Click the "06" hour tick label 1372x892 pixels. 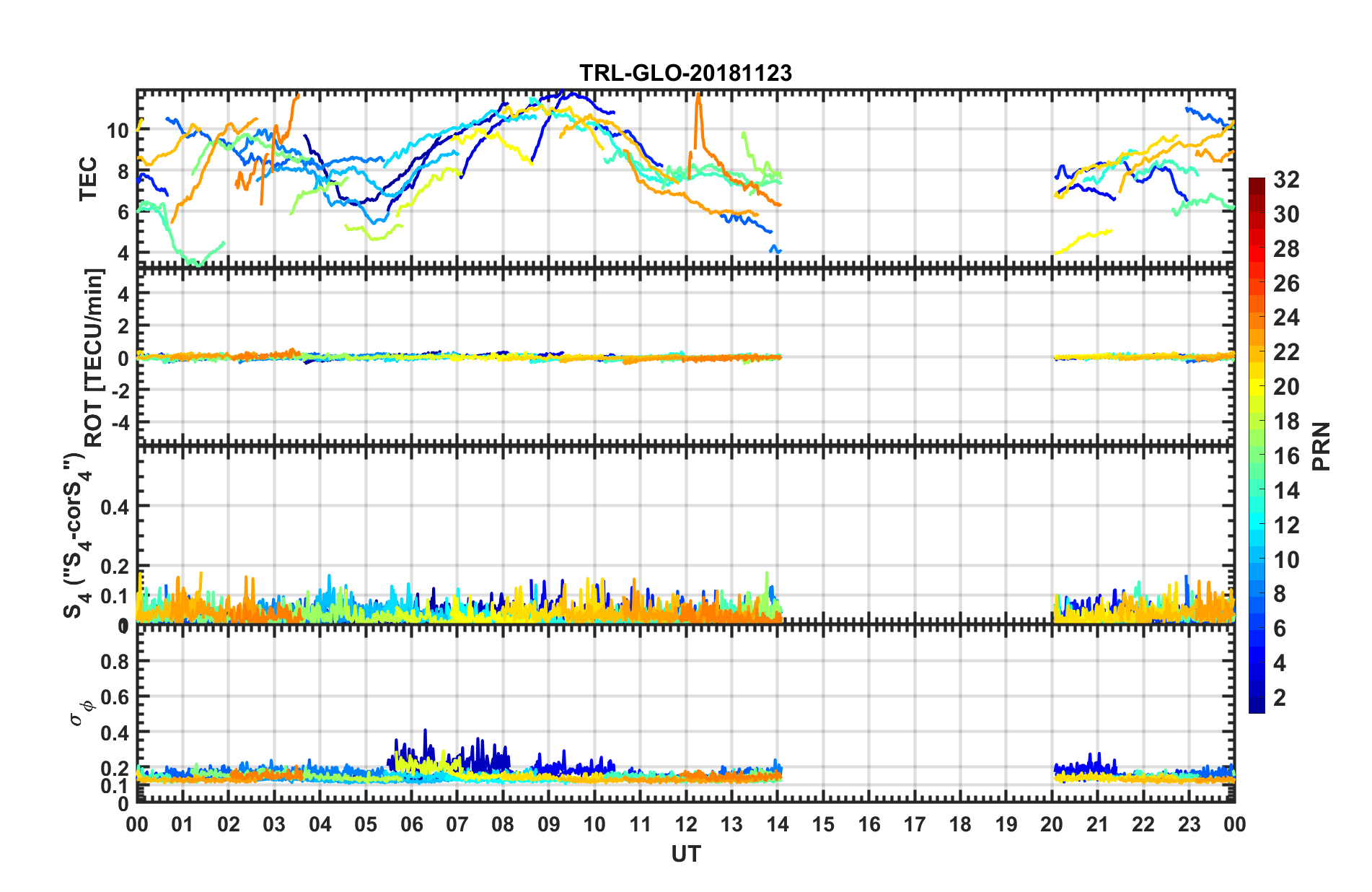[x=411, y=824]
